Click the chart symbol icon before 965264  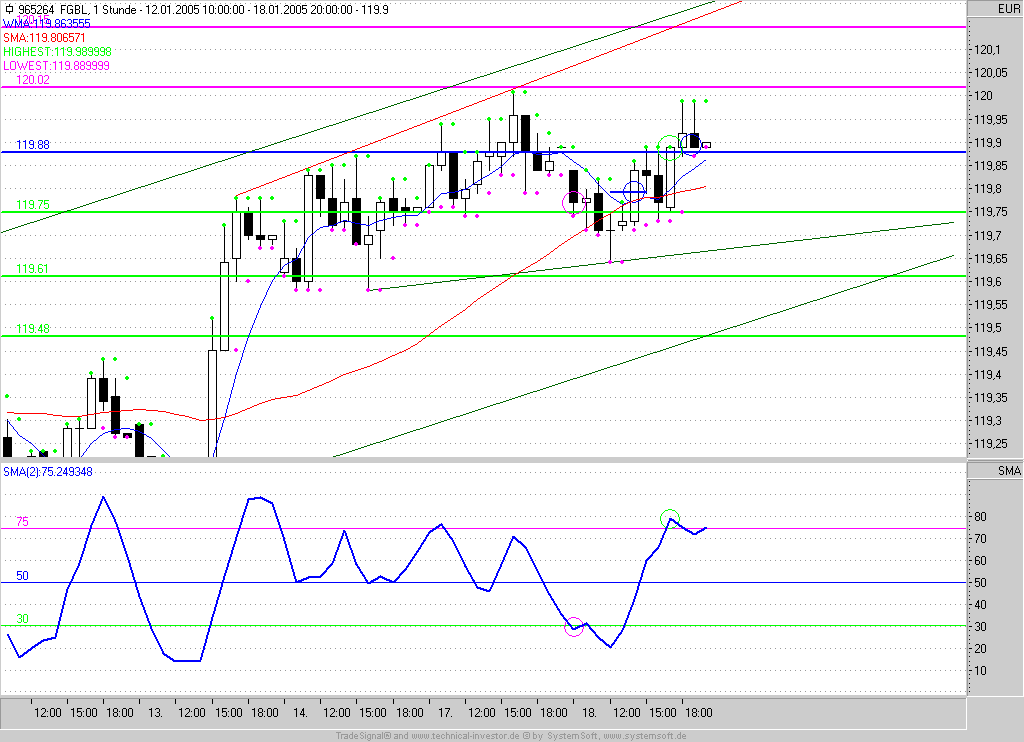pyautogui.click(x=8, y=9)
